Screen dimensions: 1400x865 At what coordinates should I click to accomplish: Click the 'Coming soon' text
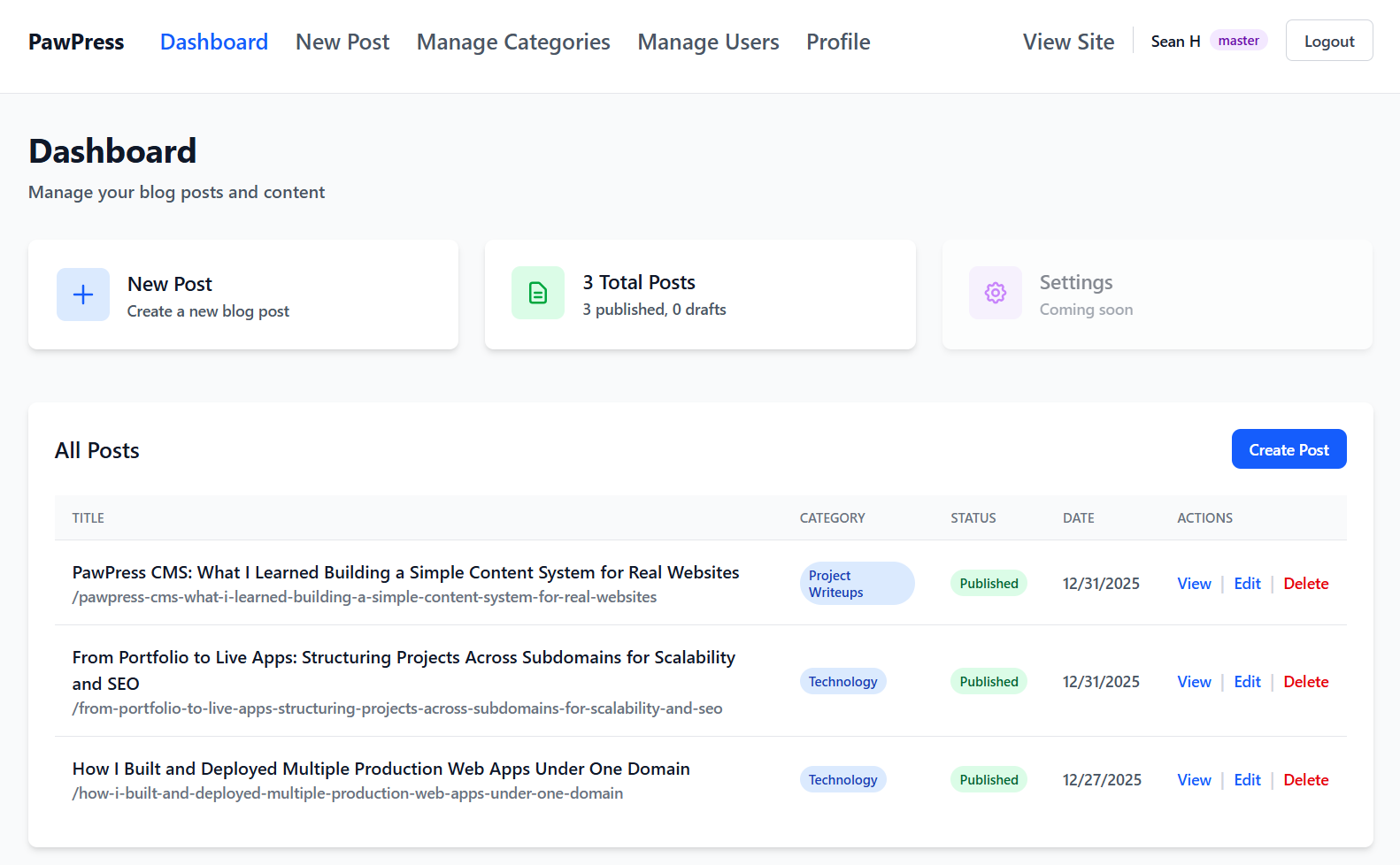point(1086,310)
